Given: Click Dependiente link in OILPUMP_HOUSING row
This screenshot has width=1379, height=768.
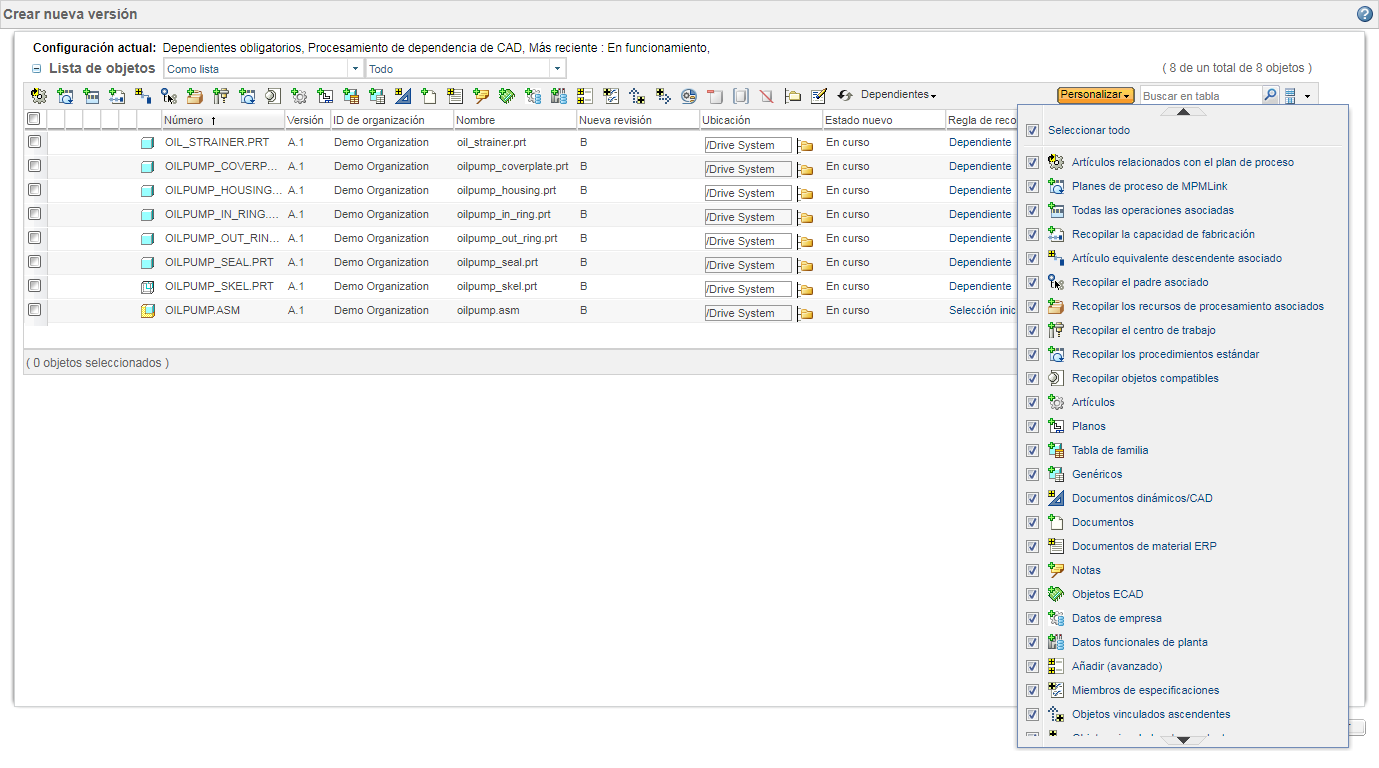Looking at the screenshot, I should (x=980, y=190).
